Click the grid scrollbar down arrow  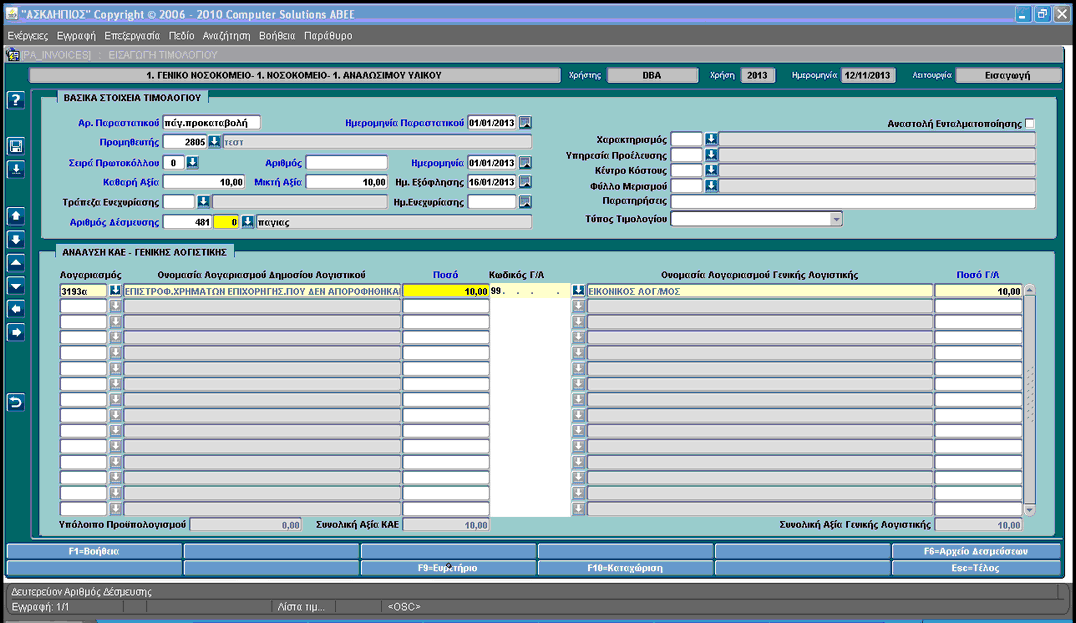tap(1029, 510)
